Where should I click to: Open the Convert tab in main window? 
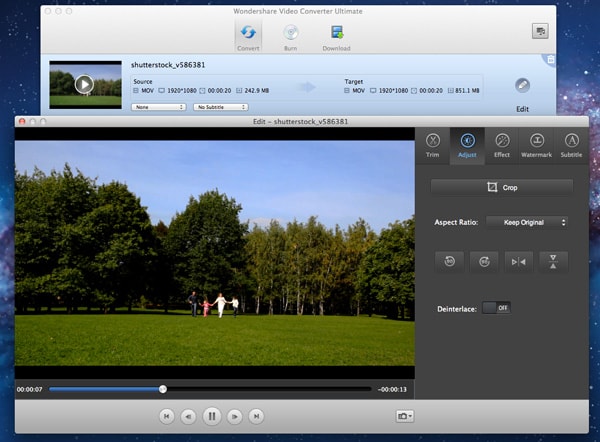(x=248, y=36)
